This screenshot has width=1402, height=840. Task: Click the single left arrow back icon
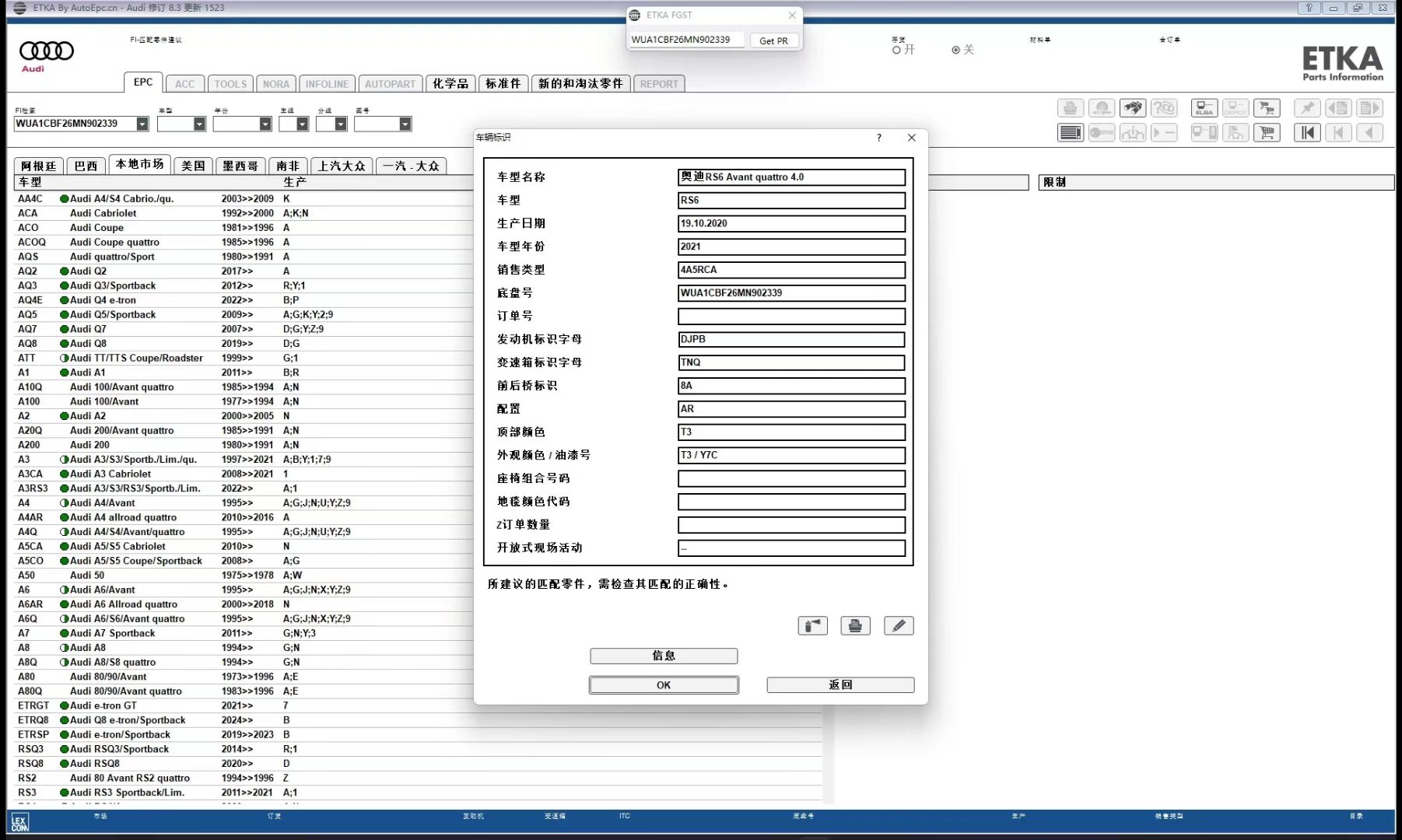[x=1369, y=132]
